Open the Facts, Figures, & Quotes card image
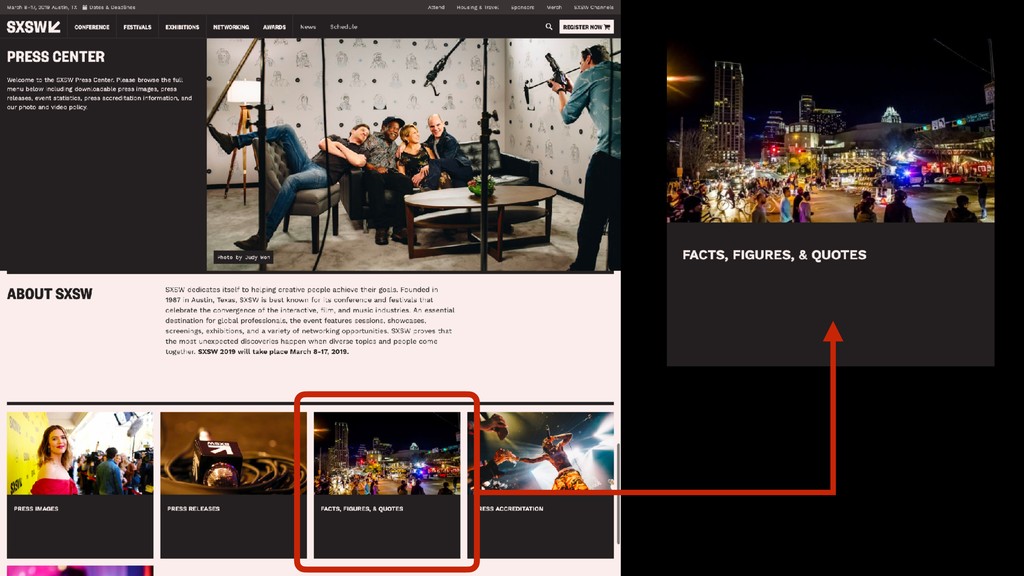 click(387, 453)
